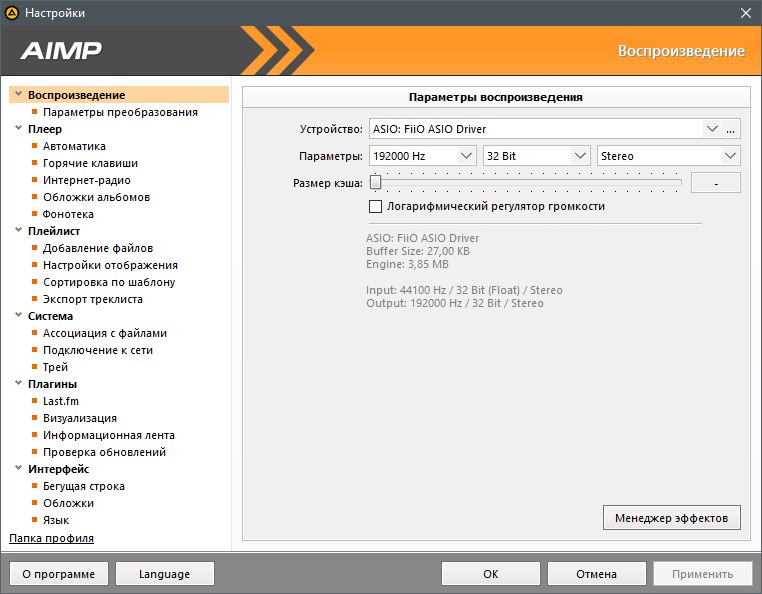Enable Логарифмический регулятор громкости checkbox
Image resolution: width=762 pixels, height=594 pixels.
(376, 206)
